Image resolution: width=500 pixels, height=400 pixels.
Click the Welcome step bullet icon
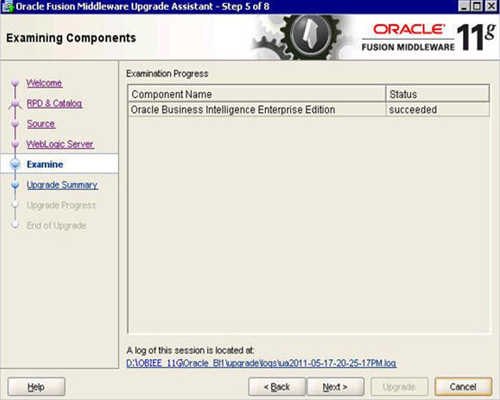(x=15, y=83)
